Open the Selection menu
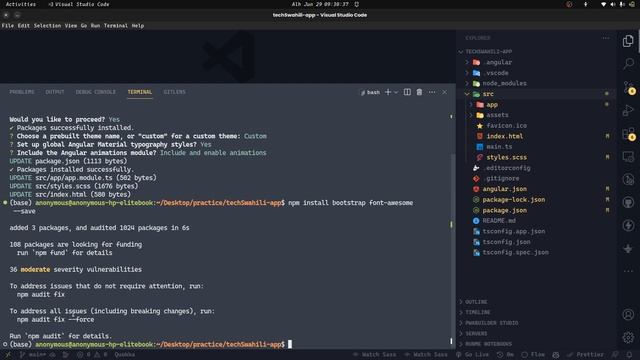640x360 pixels. [47, 25]
